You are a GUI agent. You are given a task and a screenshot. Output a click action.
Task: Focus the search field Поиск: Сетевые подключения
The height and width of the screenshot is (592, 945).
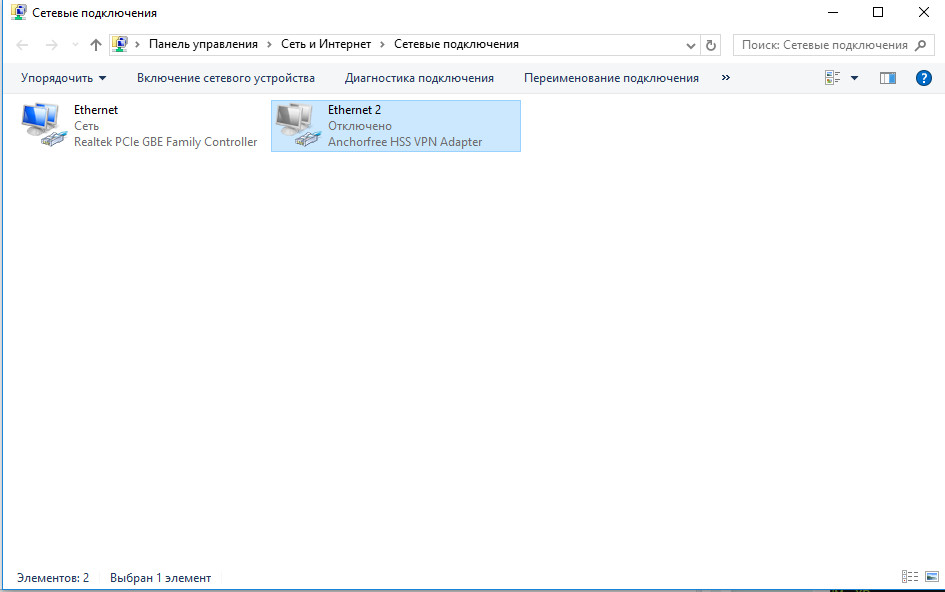(x=824, y=45)
